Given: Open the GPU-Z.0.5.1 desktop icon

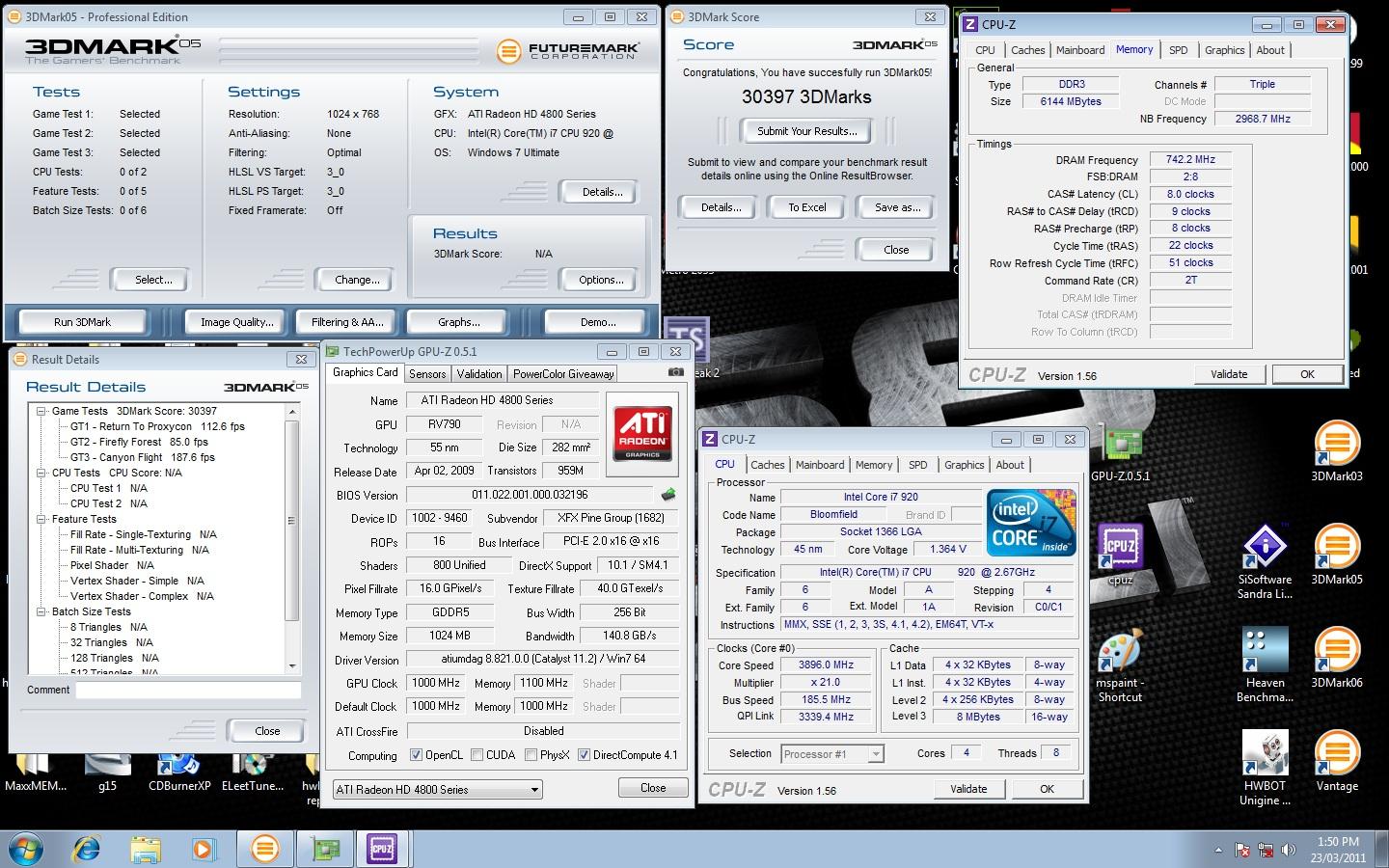Looking at the screenshot, I should (x=1120, y=453).
